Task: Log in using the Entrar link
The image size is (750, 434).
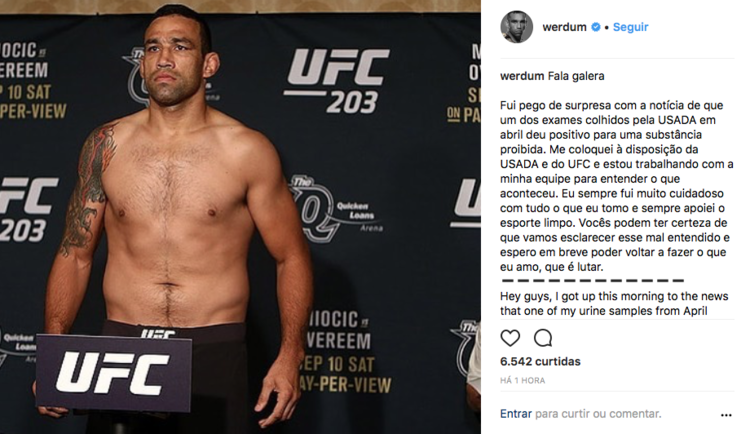Action: pyautogui.click(x=516, y=413)
